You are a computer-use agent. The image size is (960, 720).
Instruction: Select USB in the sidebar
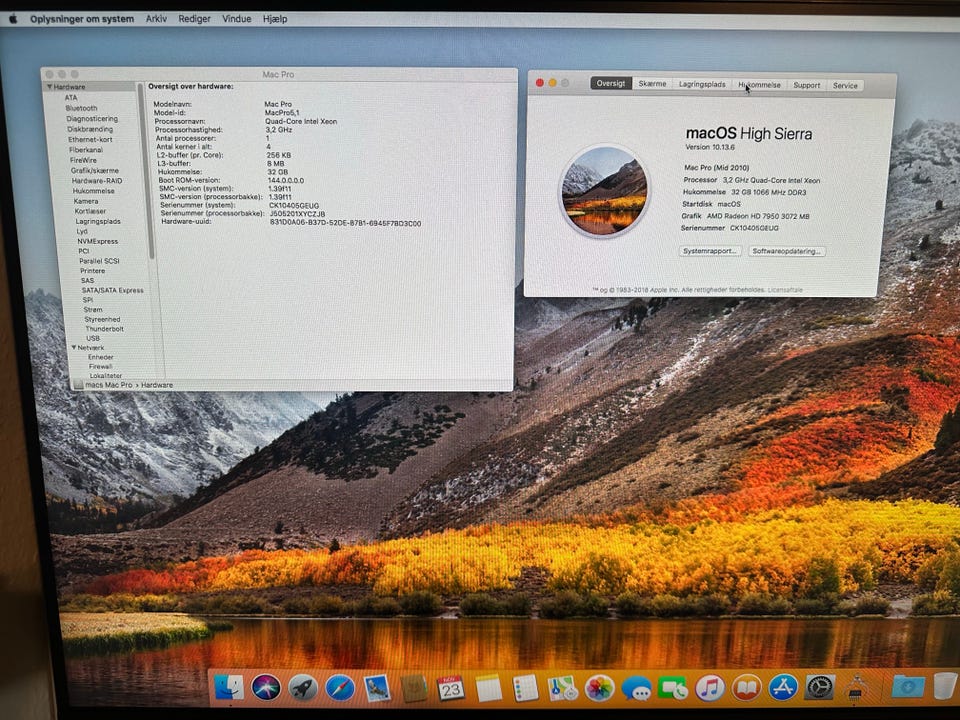pyautogui.click(x=92, y=337)
